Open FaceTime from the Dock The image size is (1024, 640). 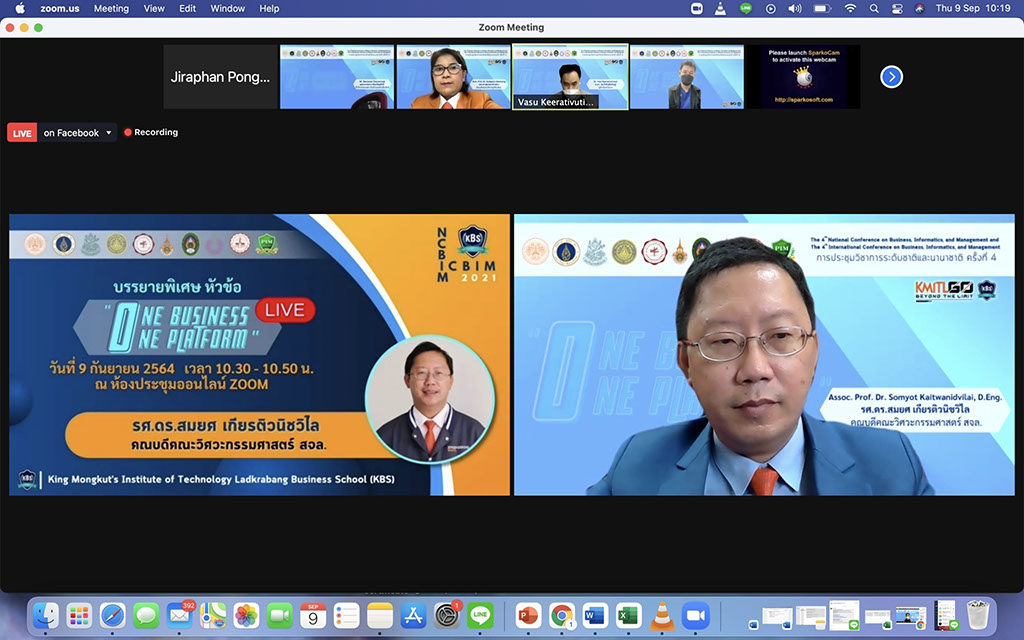click(x=280, y=616)
